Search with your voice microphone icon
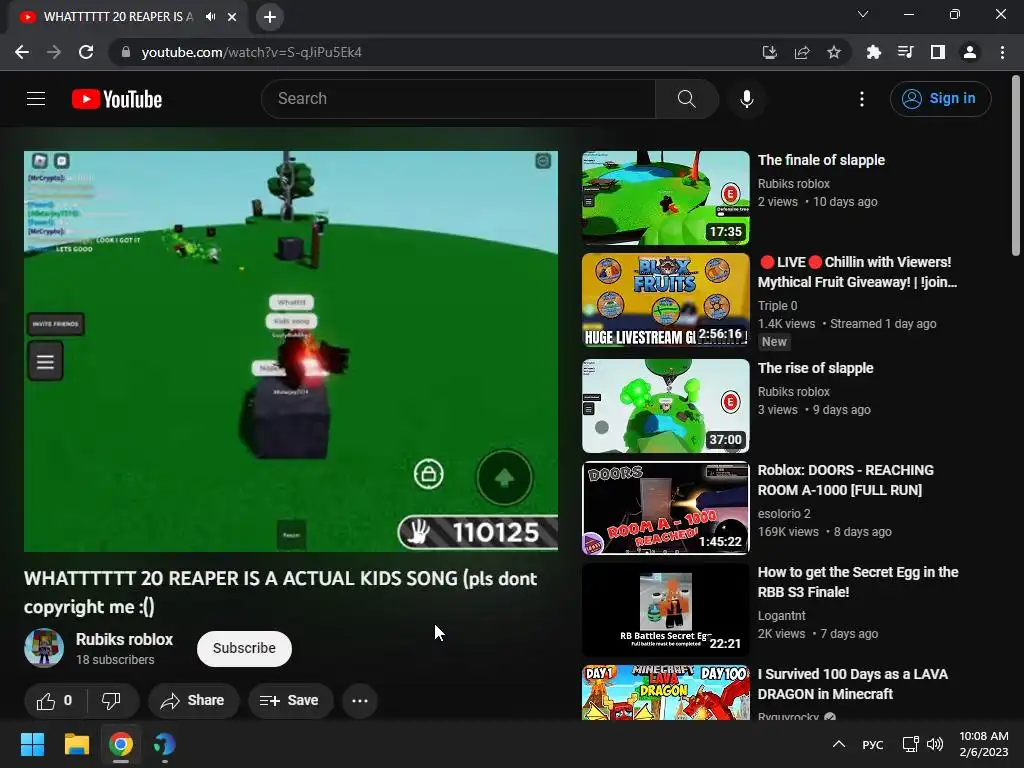Screen dimensions: 1024x768 click(746, 99)
